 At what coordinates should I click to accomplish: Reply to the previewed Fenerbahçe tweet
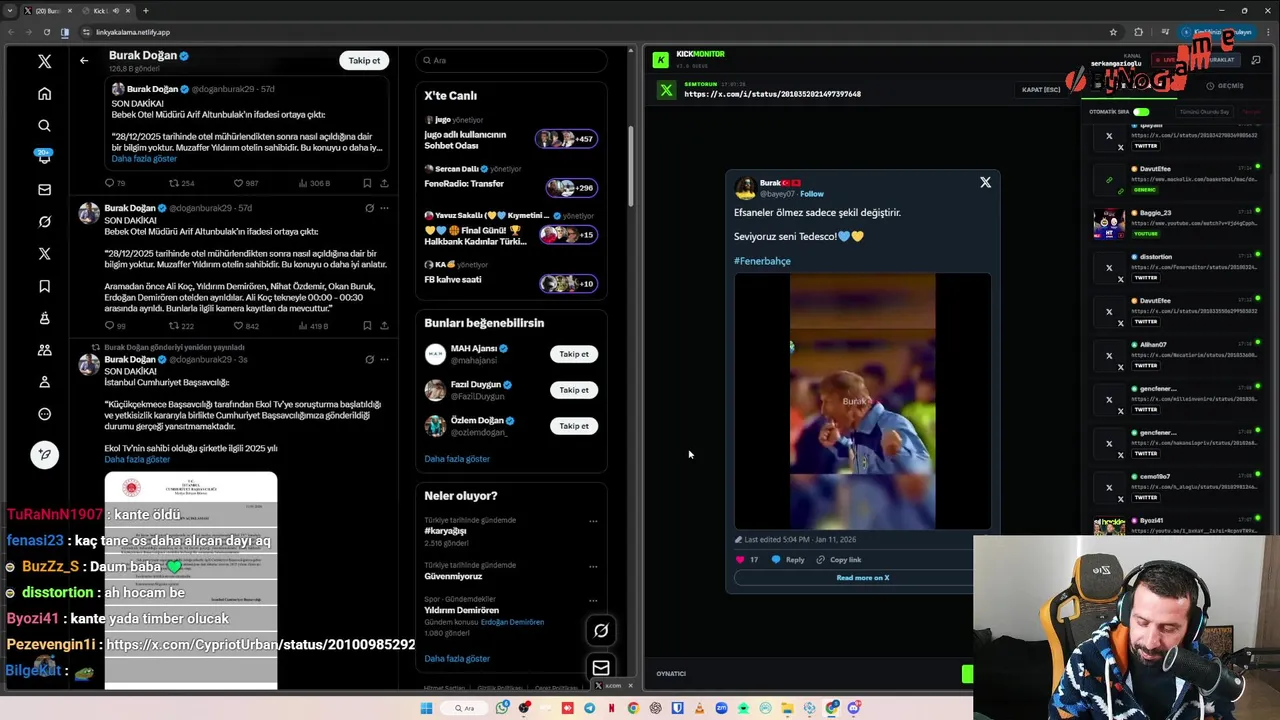tap(788, 560)
